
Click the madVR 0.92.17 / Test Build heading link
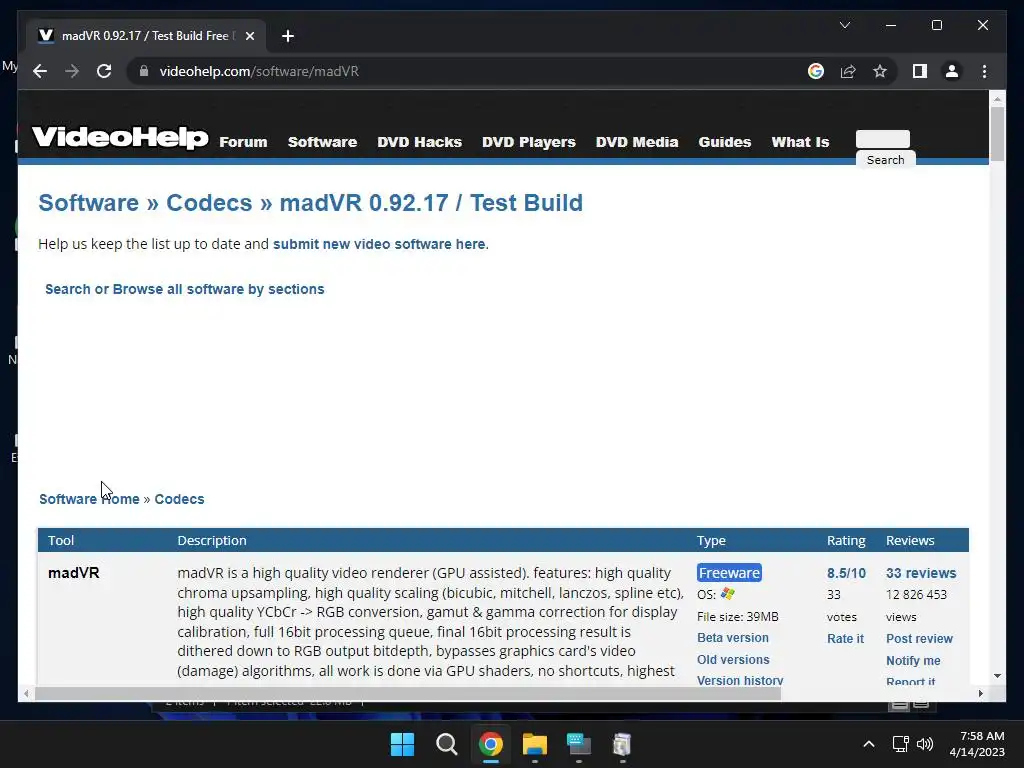(x=431, y=202)
